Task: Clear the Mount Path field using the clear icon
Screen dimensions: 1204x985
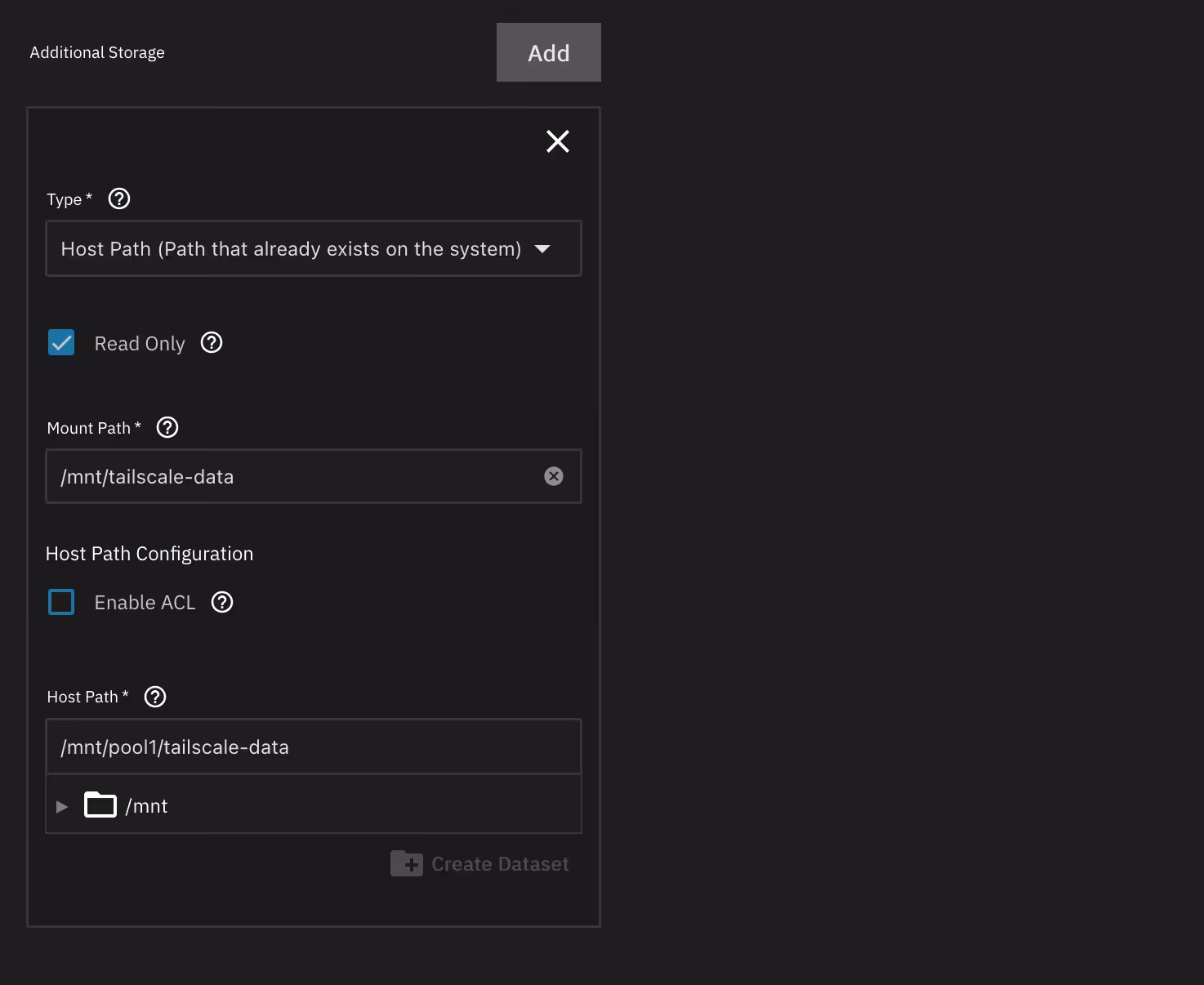Action: pyautogui.click(x=554, y=476)
